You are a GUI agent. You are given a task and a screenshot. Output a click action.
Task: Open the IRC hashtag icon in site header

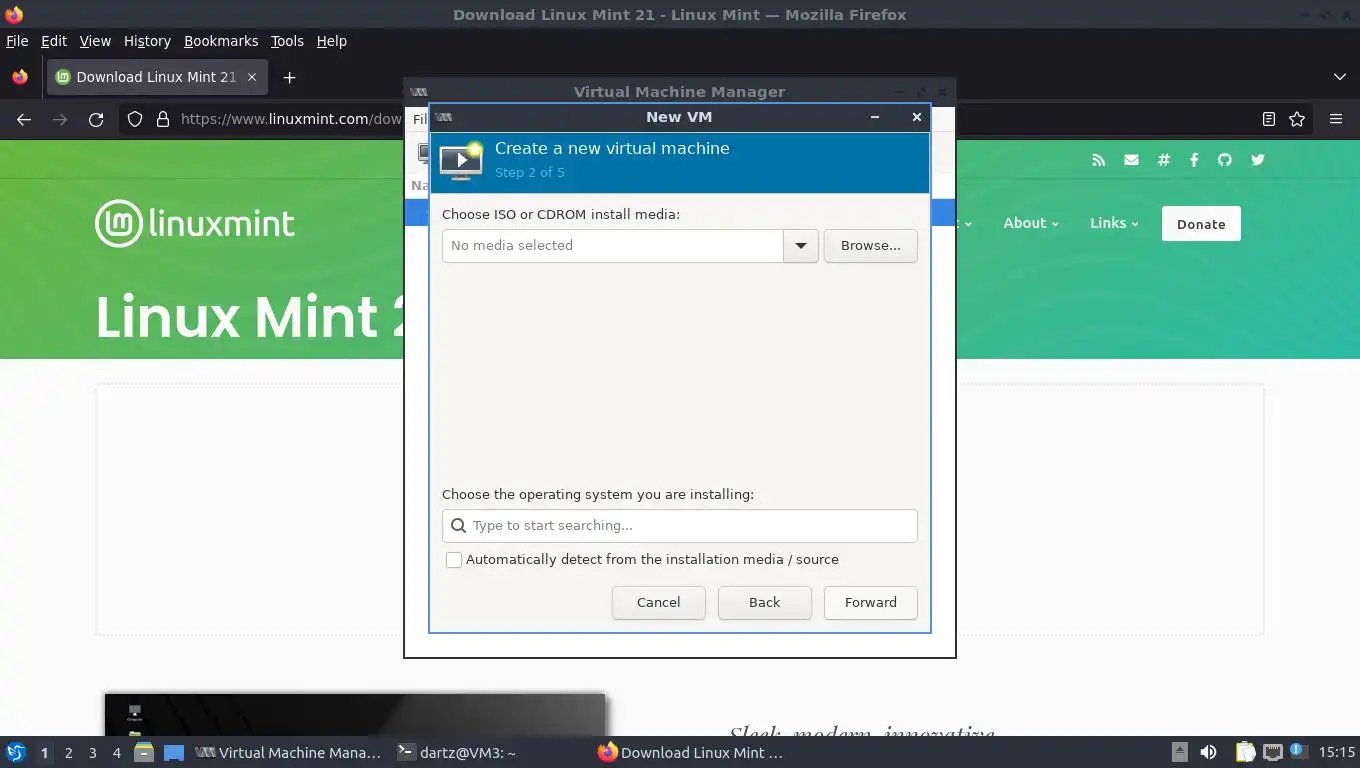click(x=1163, y=160)
